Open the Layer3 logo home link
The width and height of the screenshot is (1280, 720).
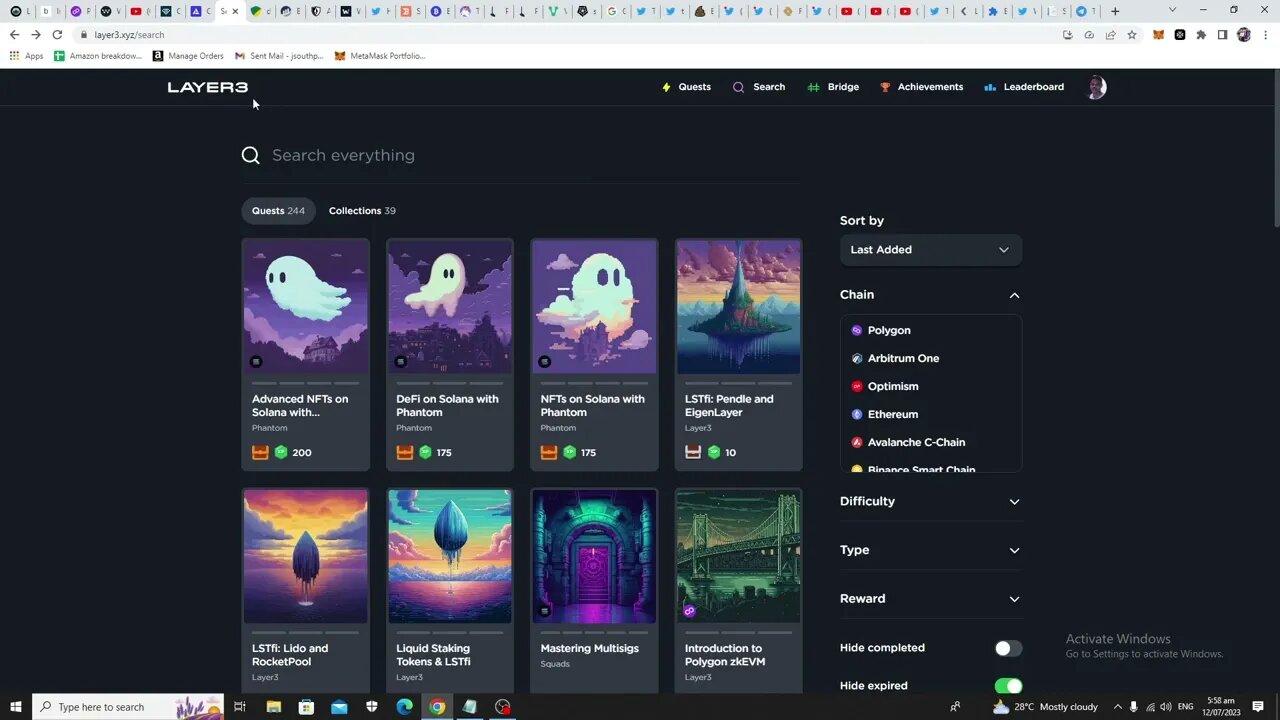pyautogui.click(x=208, y=87)
